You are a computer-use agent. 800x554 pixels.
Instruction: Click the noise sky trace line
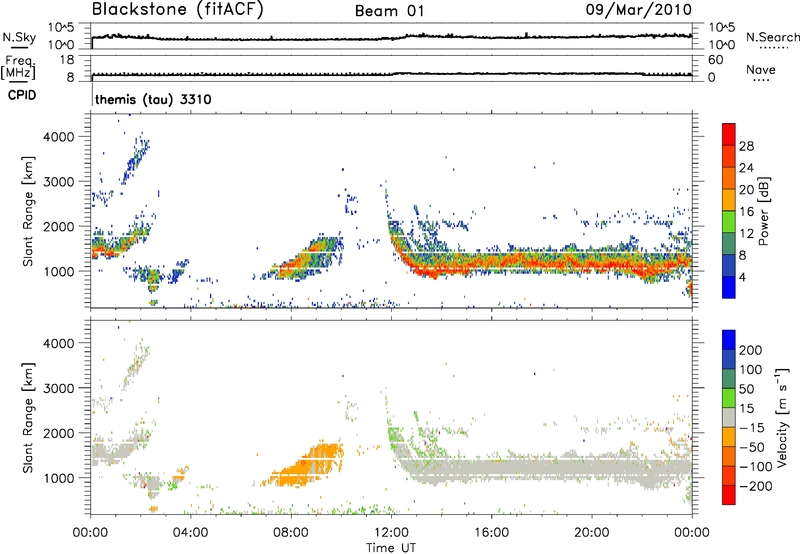tap(391, 37)
